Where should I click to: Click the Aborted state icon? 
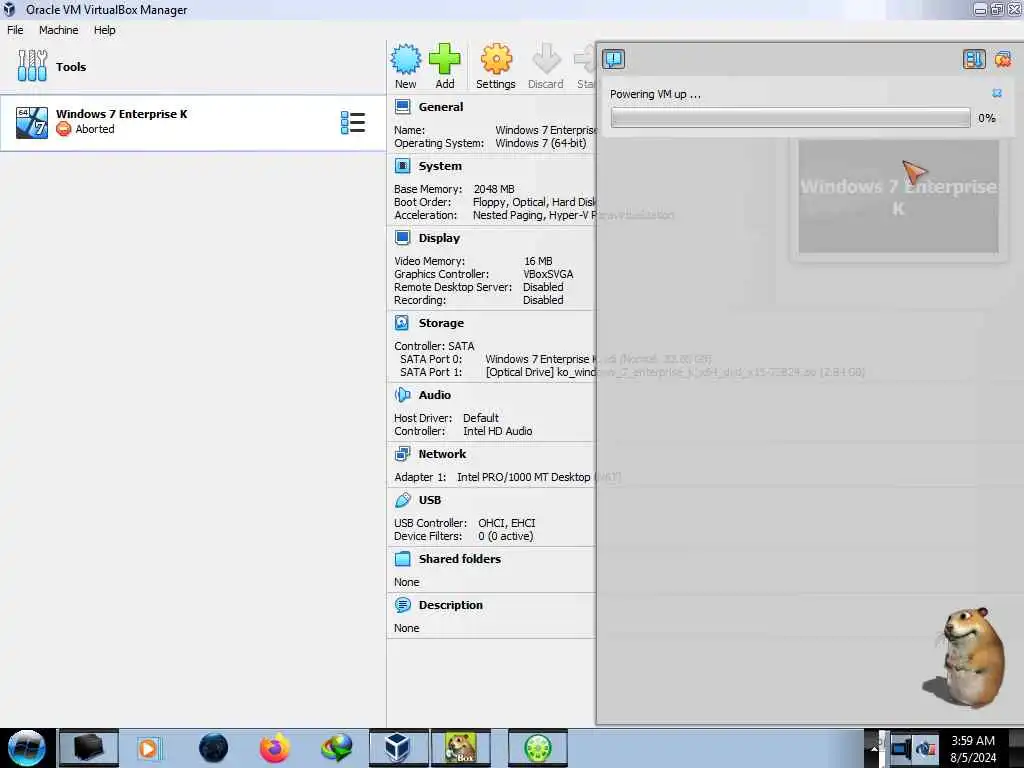(x=63, y=129)
